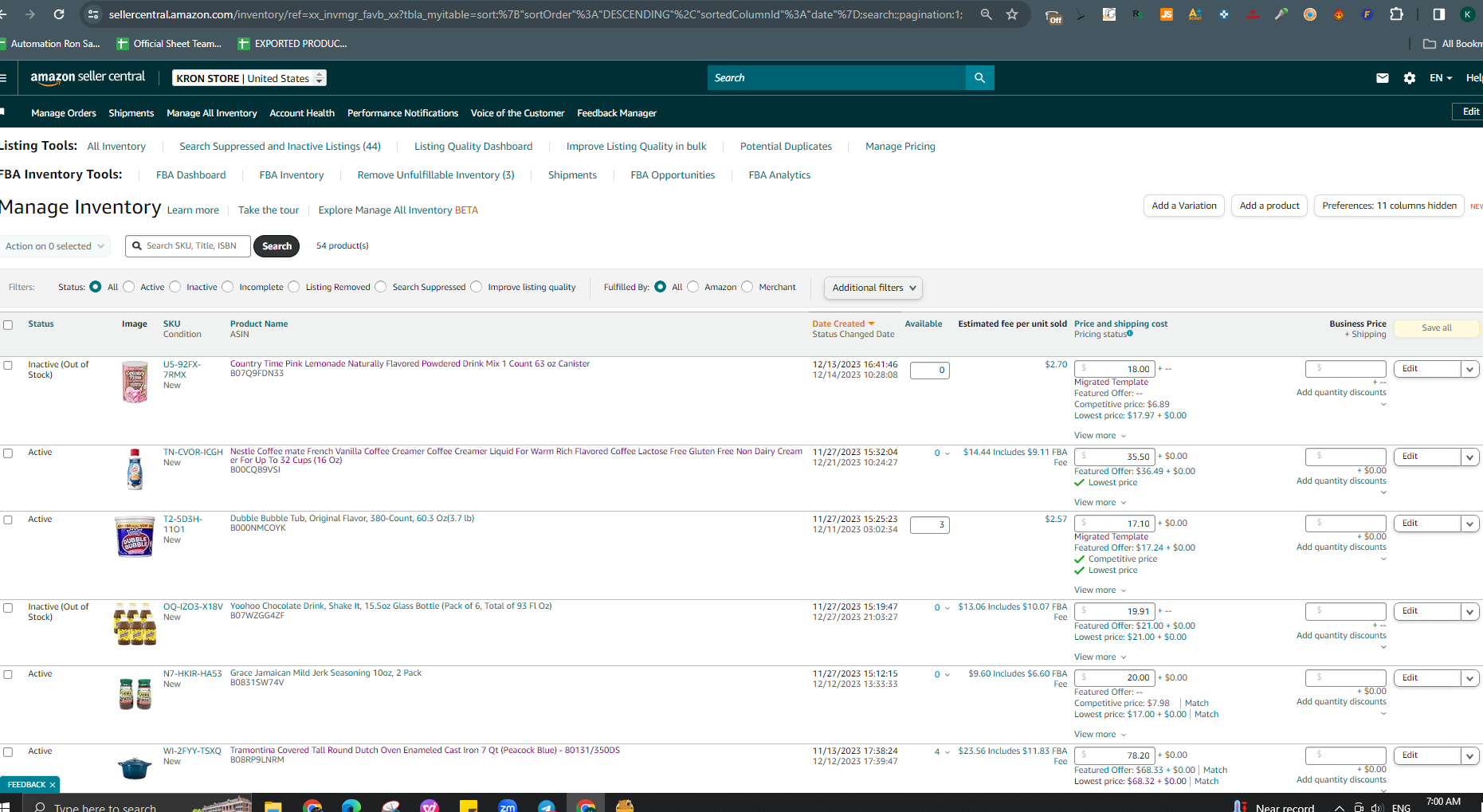The image size is (1483, 812).
Task: Open the Dubble Bubble Tub product image
Action: (x=135, y=536)
